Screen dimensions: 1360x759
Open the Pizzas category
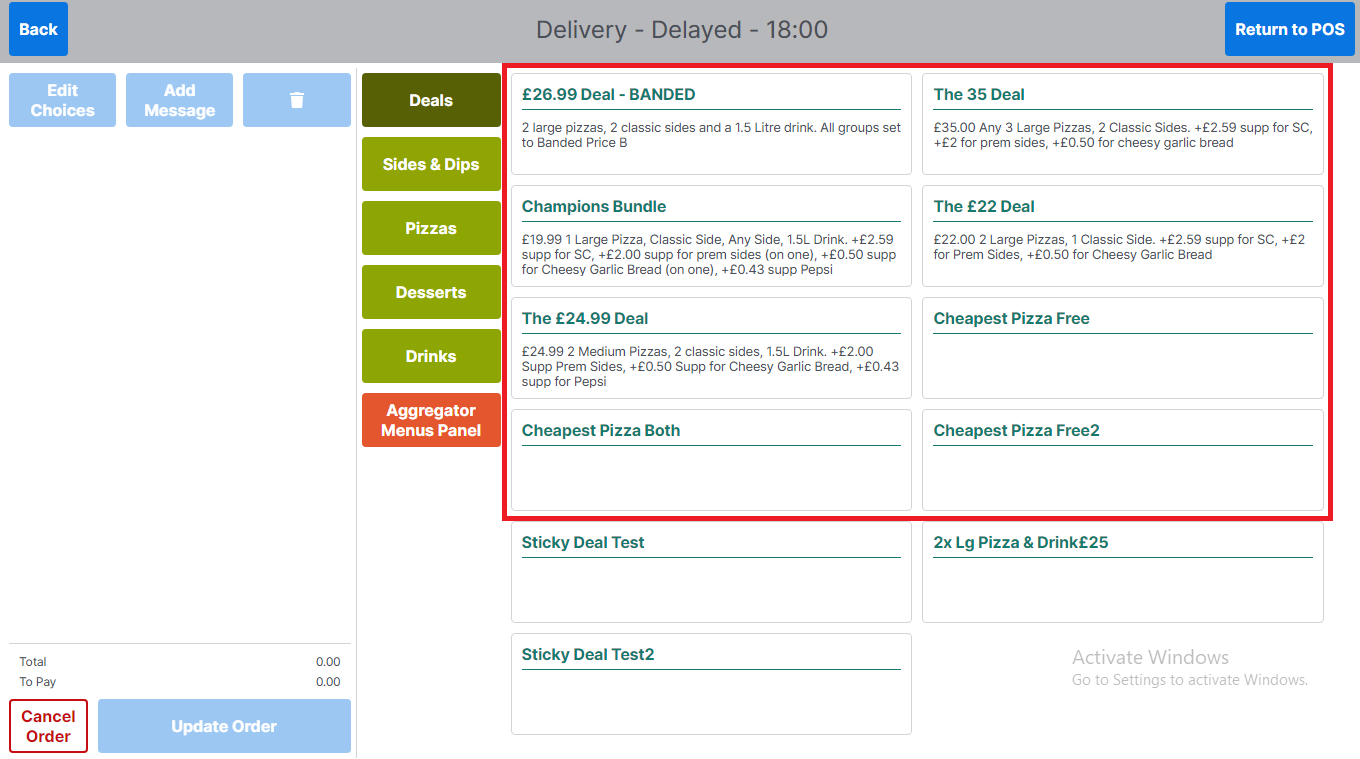point(431,228)
